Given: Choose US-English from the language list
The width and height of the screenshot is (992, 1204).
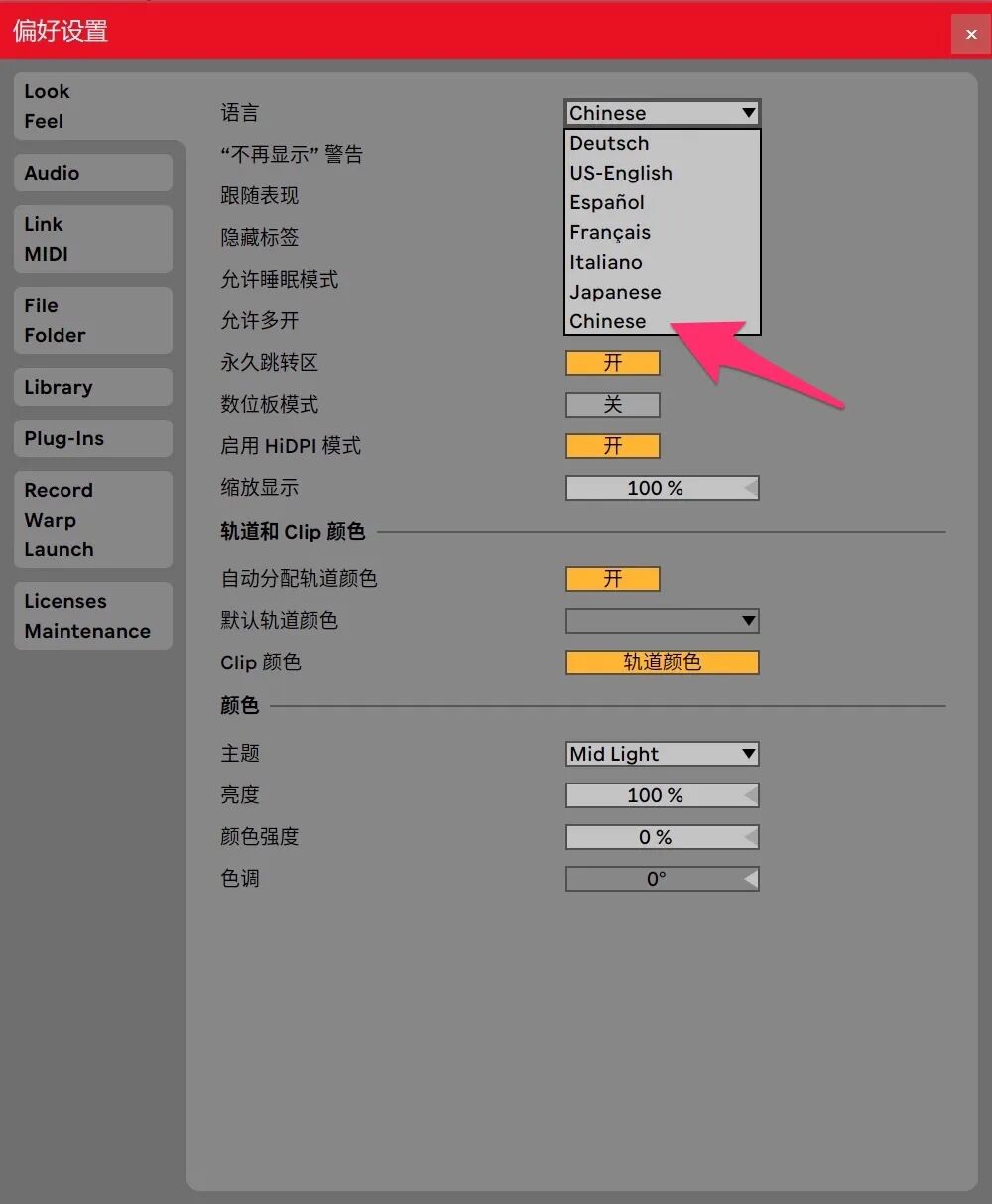Looking at the screenshot, I should [663, 173].
